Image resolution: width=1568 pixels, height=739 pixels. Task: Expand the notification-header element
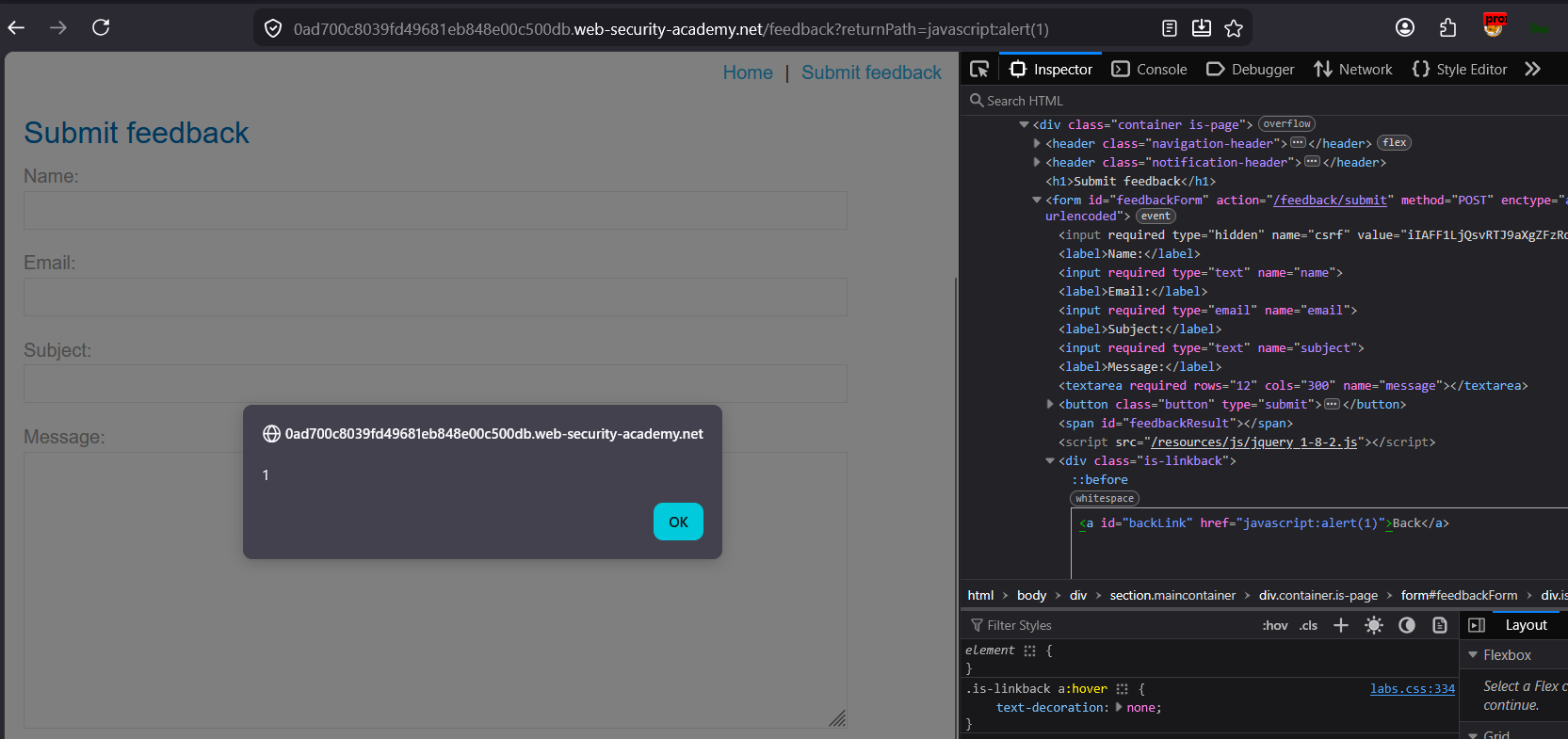tap(1037, 162)
